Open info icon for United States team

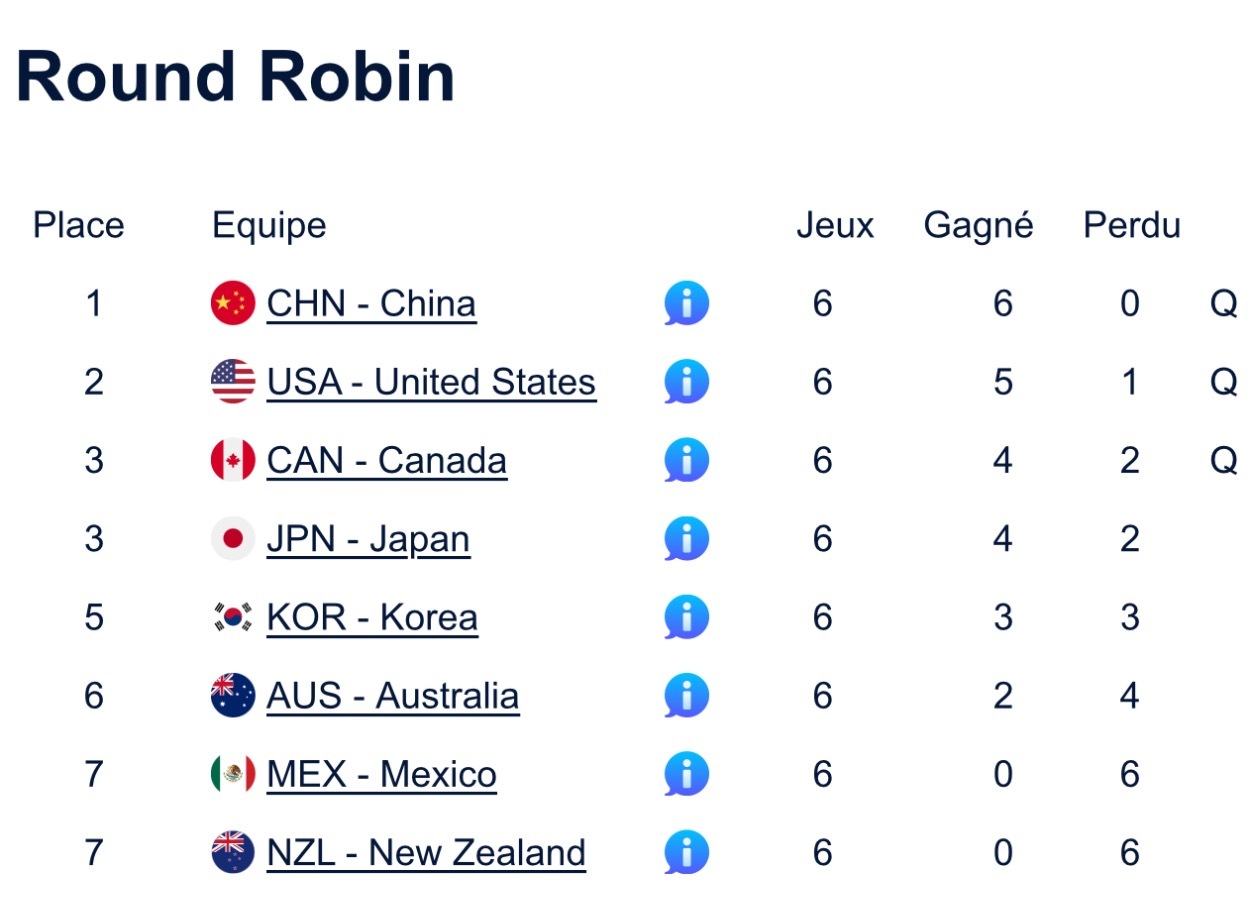pyautogui.click(x=686, y=382)
